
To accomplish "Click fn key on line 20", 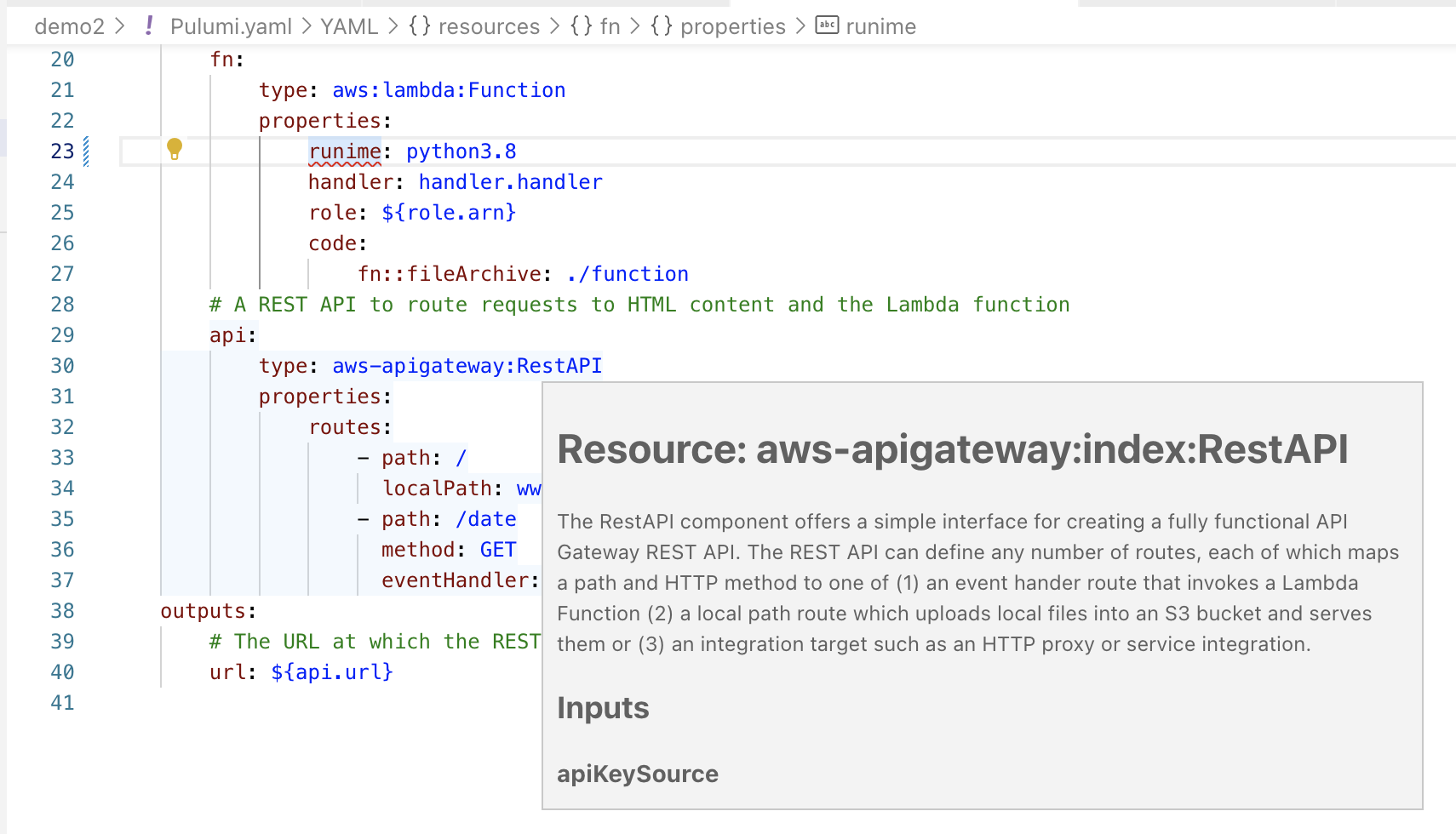I will point(221,60).
